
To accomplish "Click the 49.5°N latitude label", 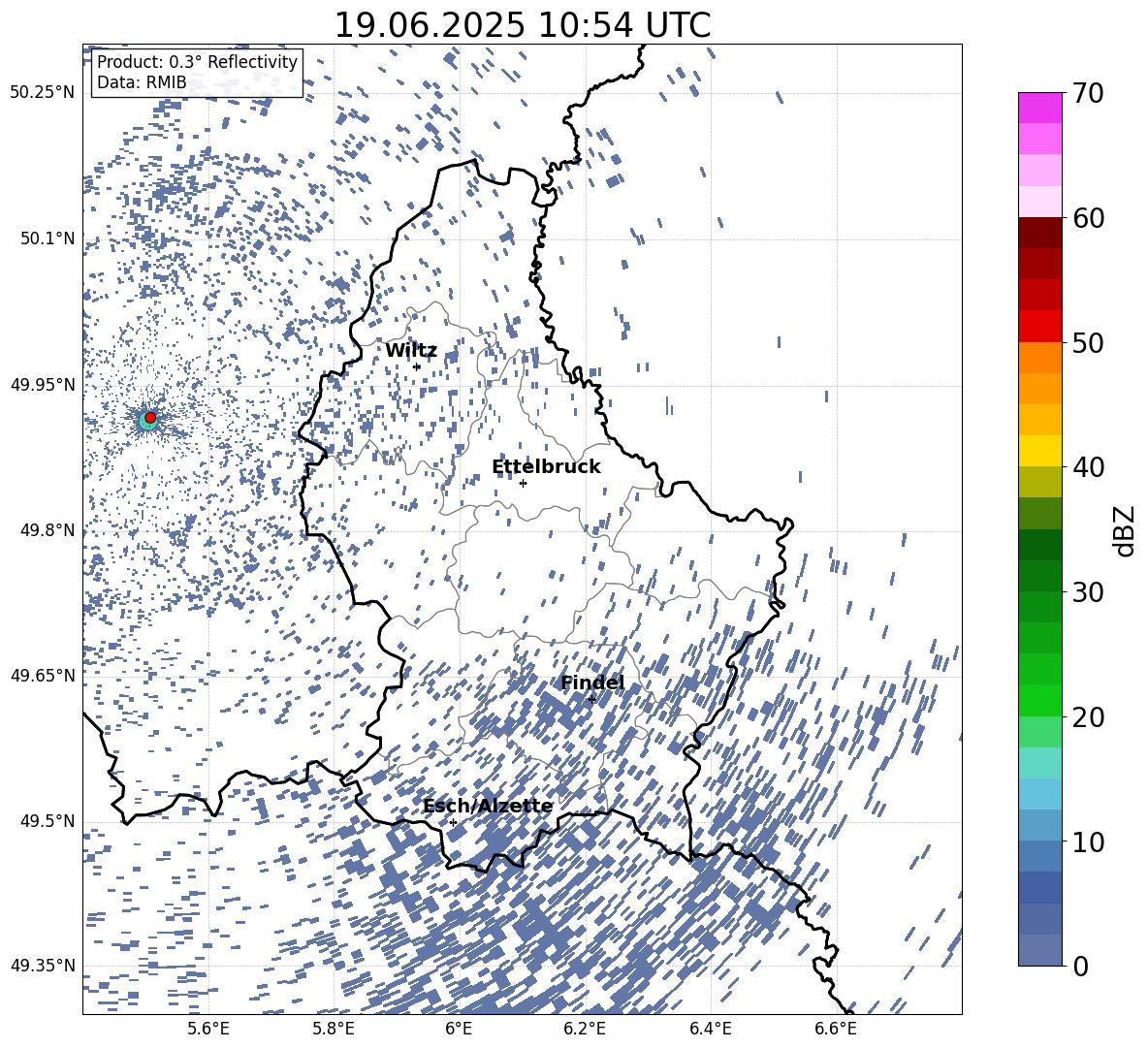I will (x=48, y=820).
